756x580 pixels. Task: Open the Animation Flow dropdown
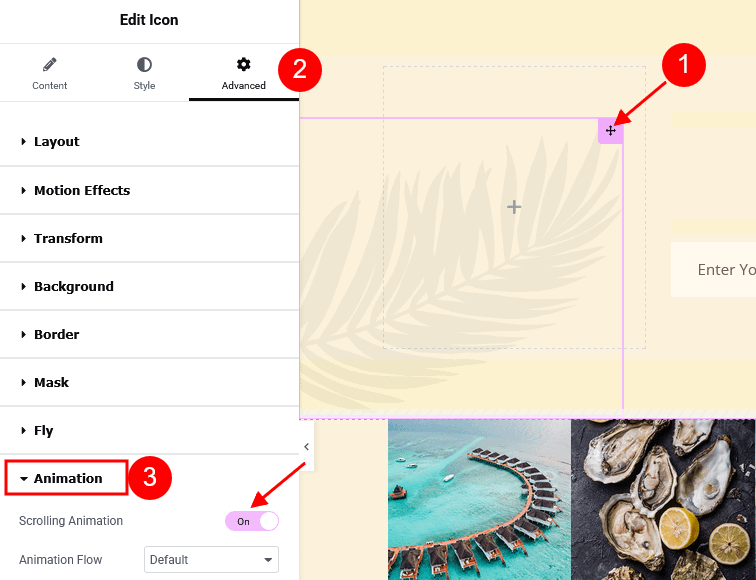pyautogui.click(x=211, y=560)
